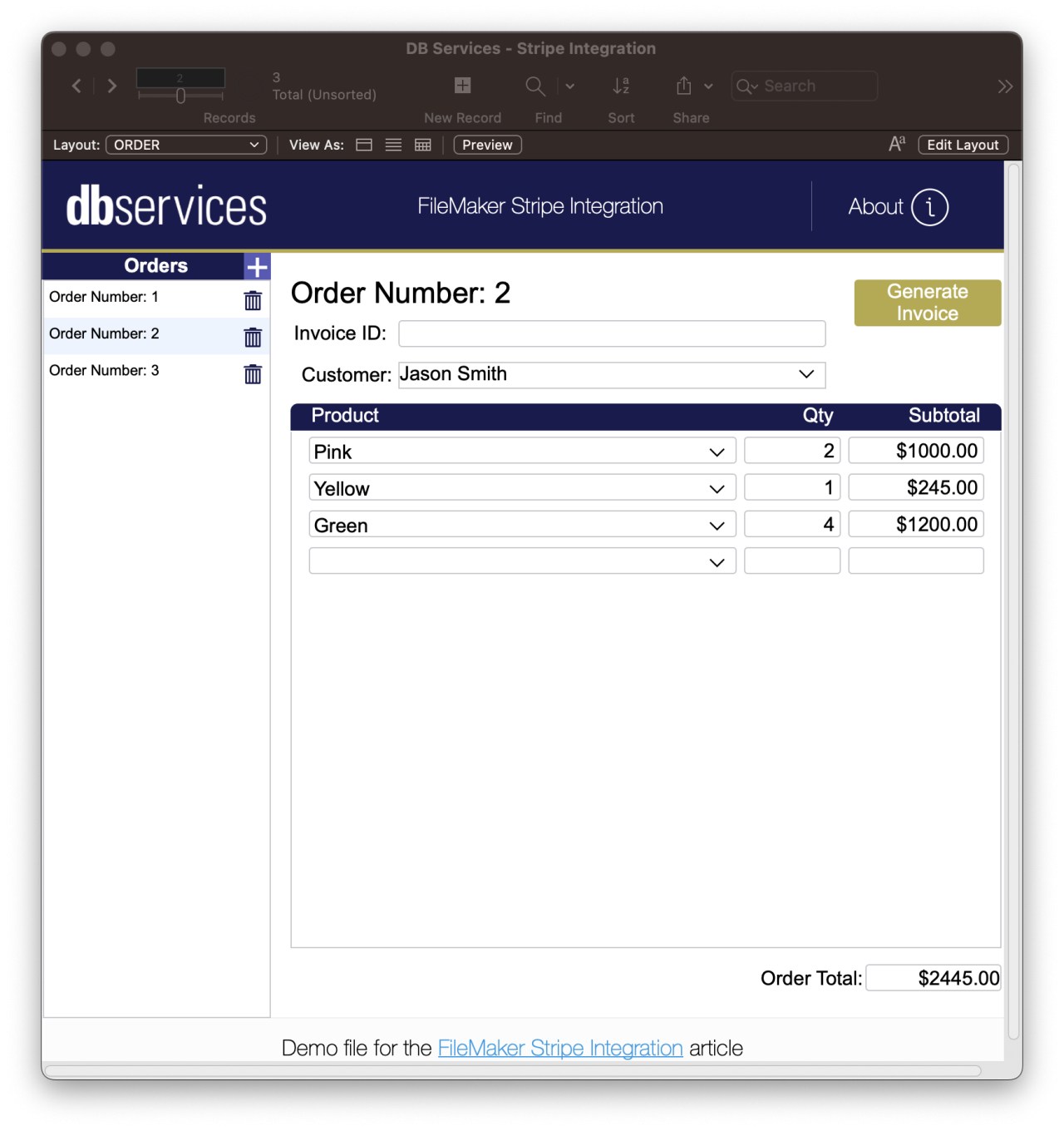This screenshot has width=1064, height=1131.
Task: Click the Sort toolbar icon
Action: 621,86
